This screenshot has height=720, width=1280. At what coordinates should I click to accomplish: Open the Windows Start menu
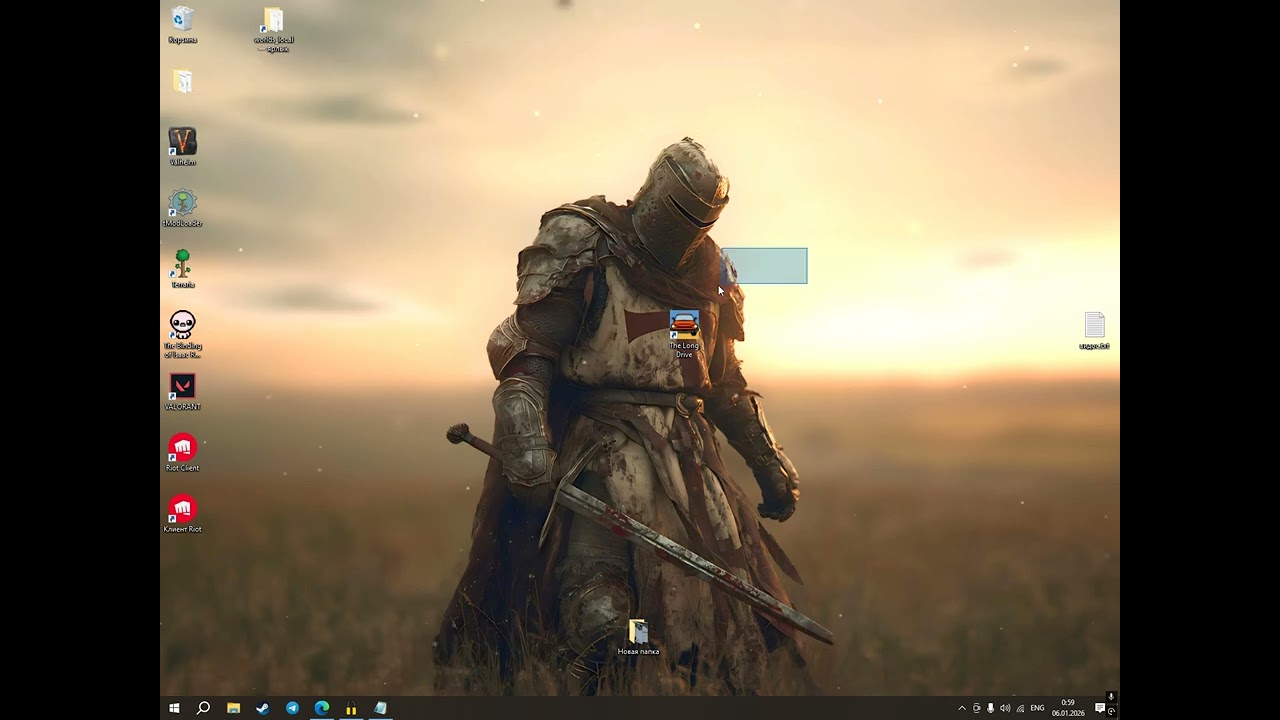click(x=174, y=708)
